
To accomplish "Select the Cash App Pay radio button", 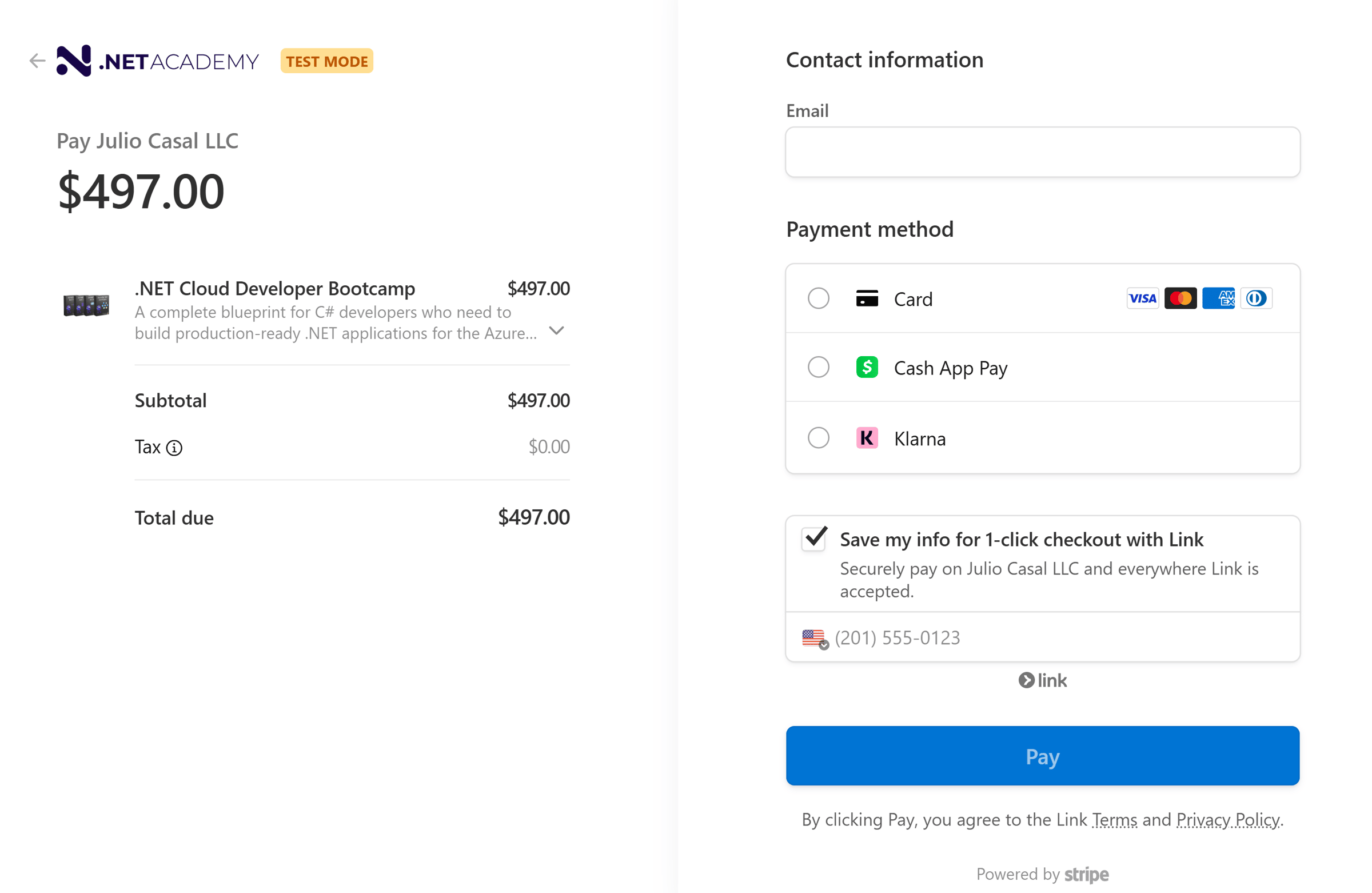I will pyautogui.click(x=818, y=367).
